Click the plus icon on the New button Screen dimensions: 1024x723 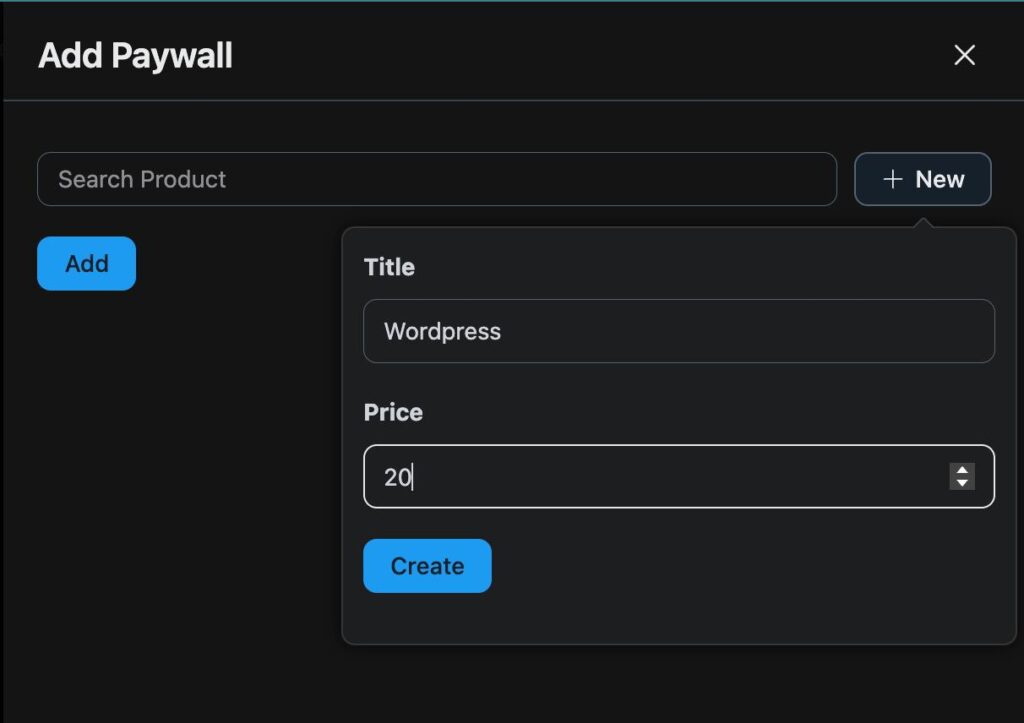(x=892, y=179)
